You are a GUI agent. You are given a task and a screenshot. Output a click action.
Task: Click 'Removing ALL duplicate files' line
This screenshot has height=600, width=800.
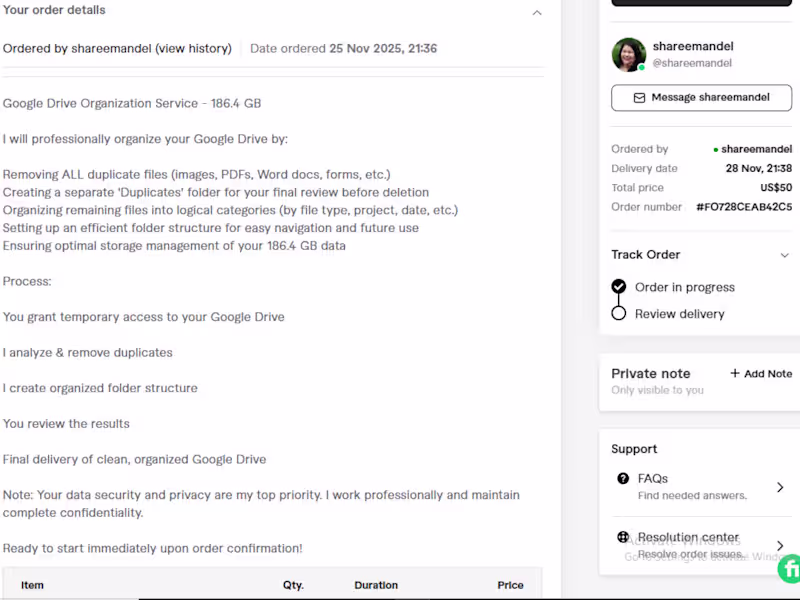[x=196, y=174]
